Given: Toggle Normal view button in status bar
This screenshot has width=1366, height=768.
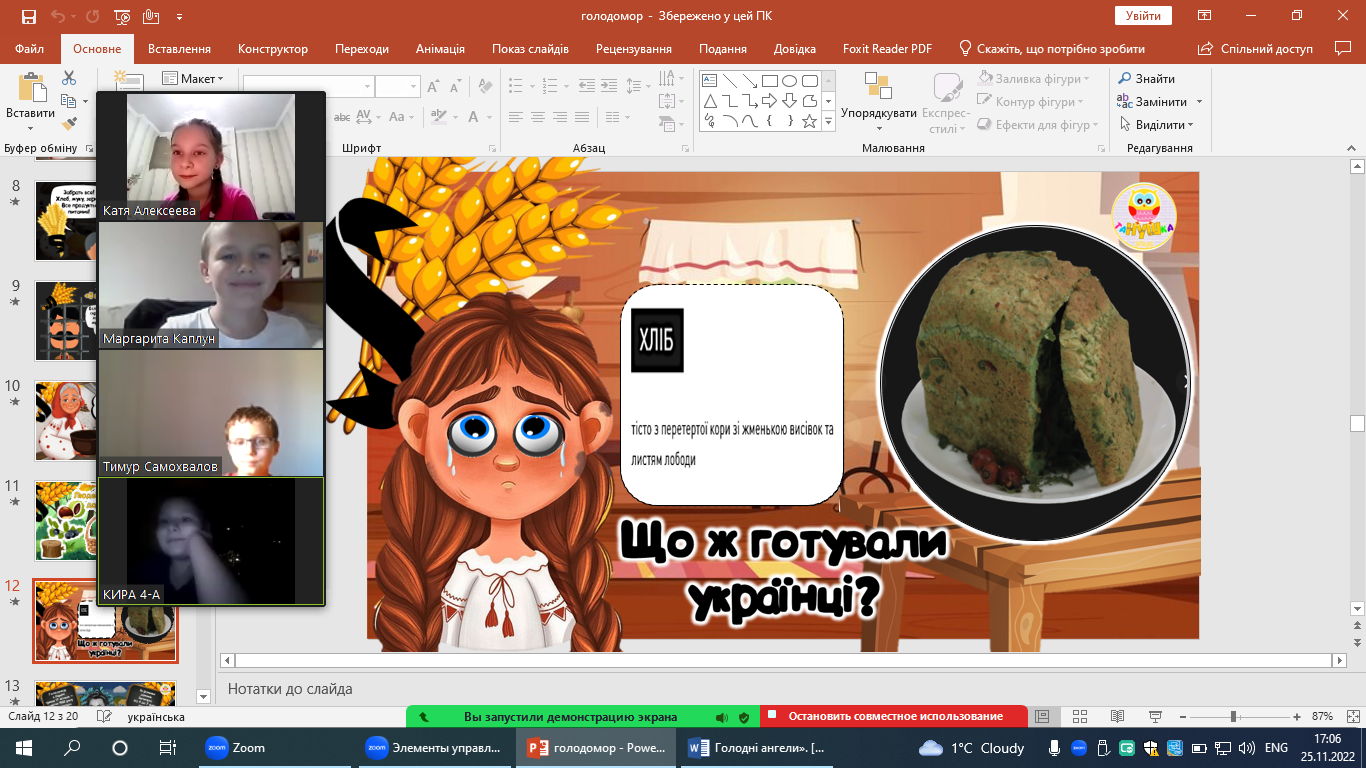Looking at the screenshot, I should click(1041, 717).
